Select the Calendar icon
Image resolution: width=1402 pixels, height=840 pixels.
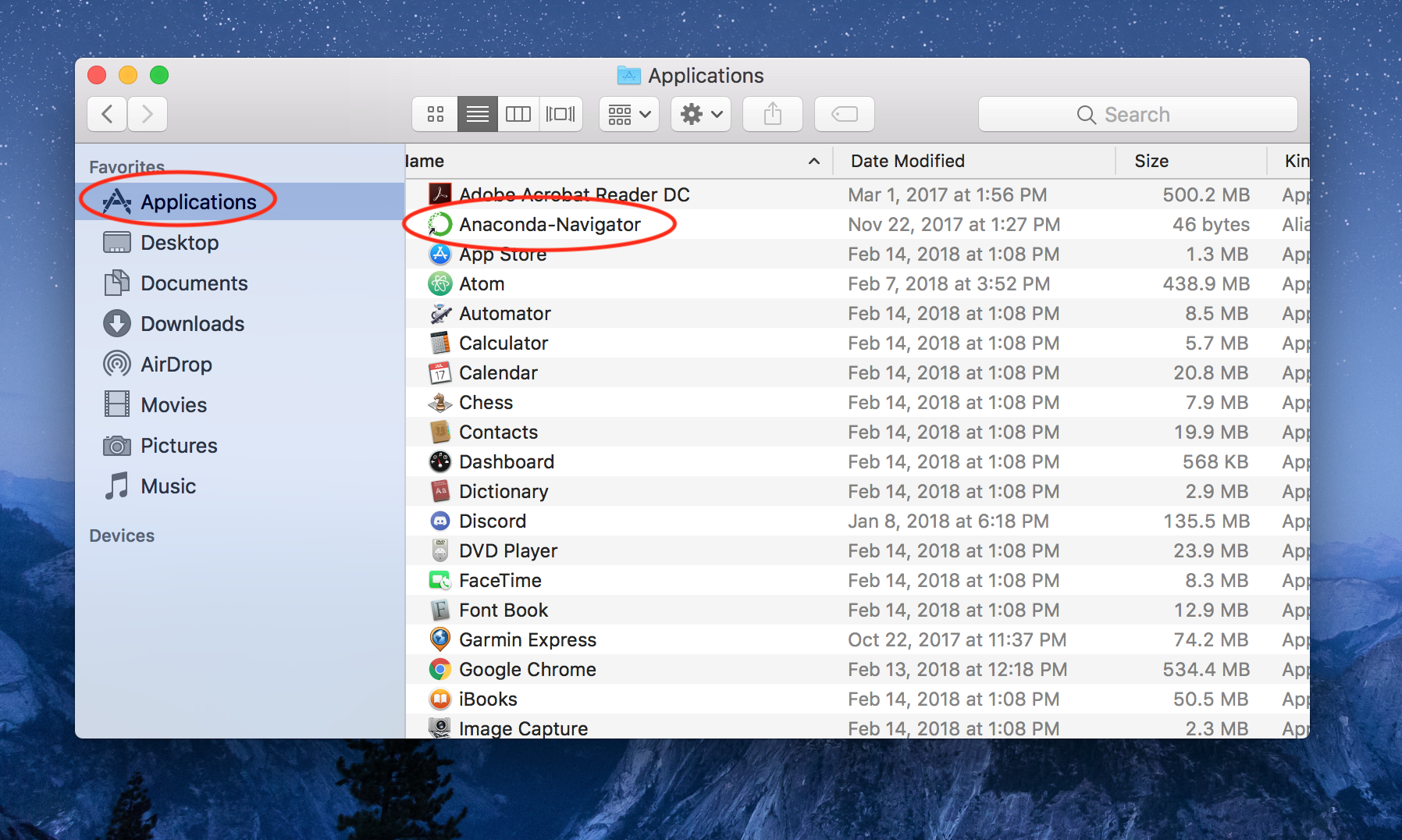tap(440, 372)
